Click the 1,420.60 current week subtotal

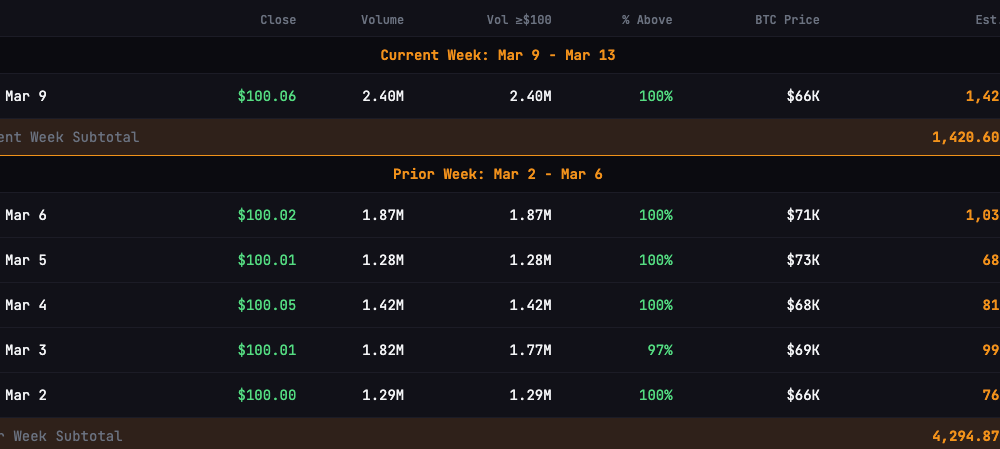tap(965, 137)
